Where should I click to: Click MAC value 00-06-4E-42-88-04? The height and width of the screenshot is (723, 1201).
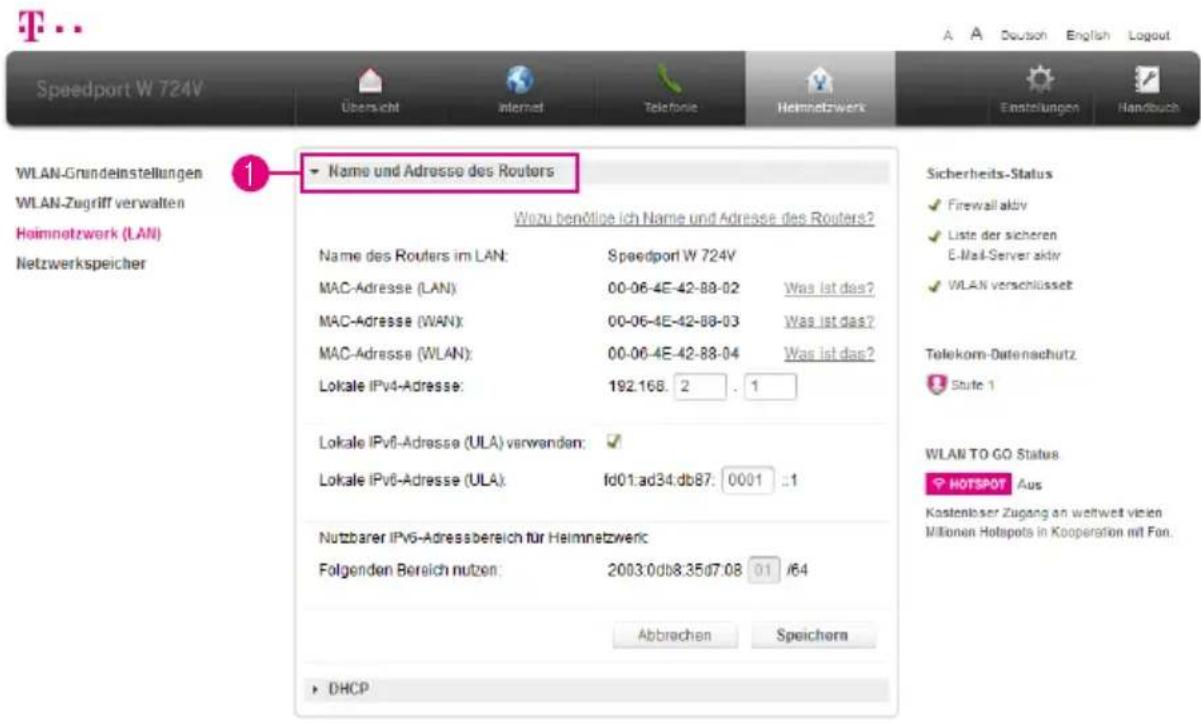tap(674, 354)
